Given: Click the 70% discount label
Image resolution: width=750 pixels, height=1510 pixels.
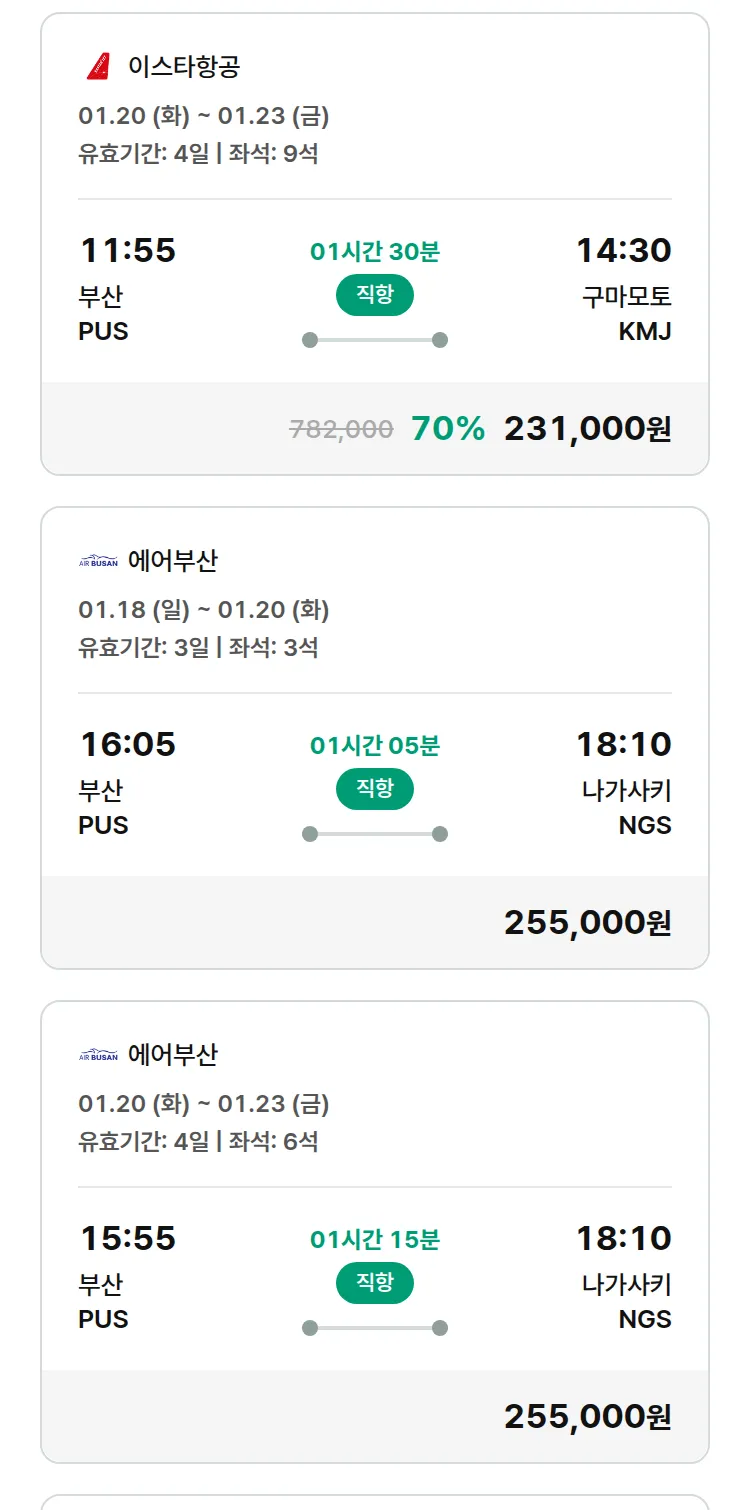Looking at the screenshot, I should pos(448,429).
